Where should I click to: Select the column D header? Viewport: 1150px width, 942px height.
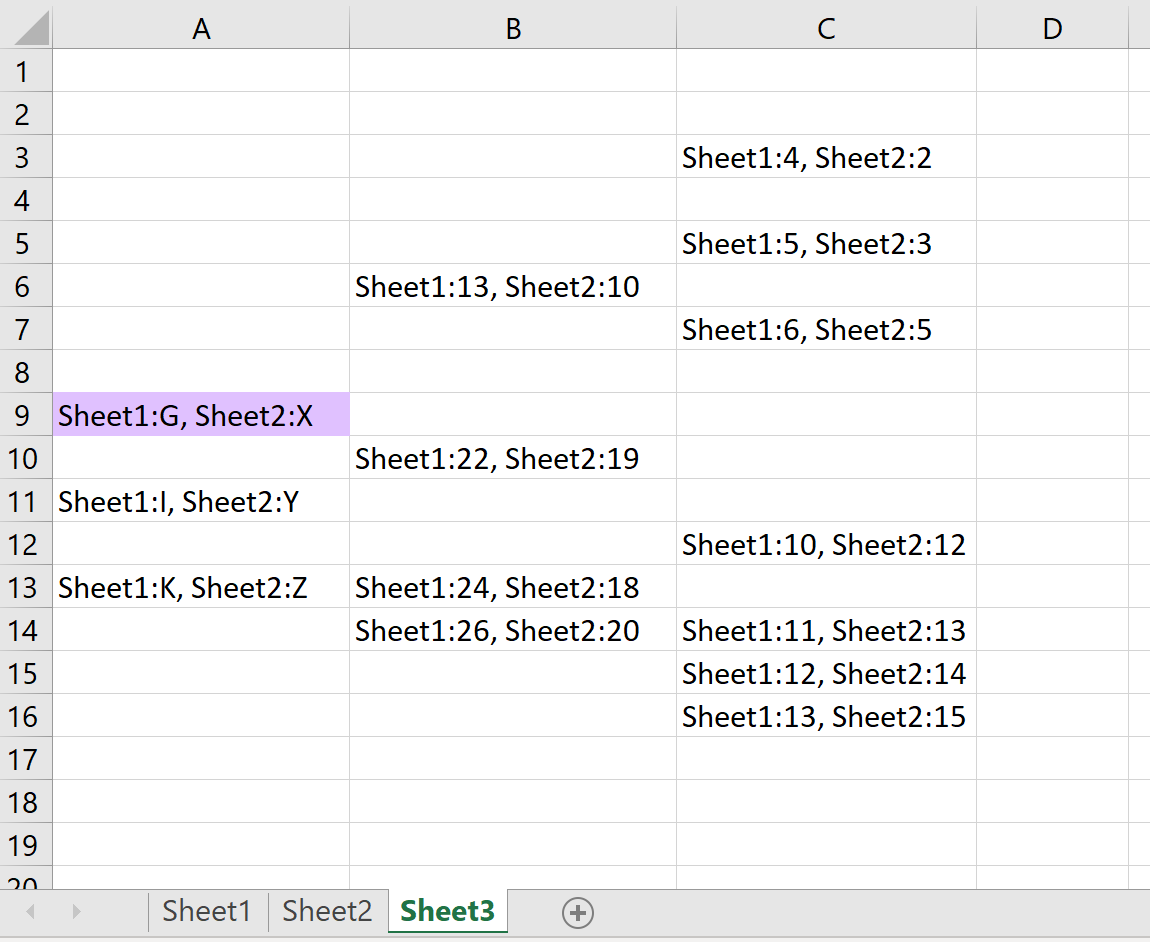(x=1052, y=28)
